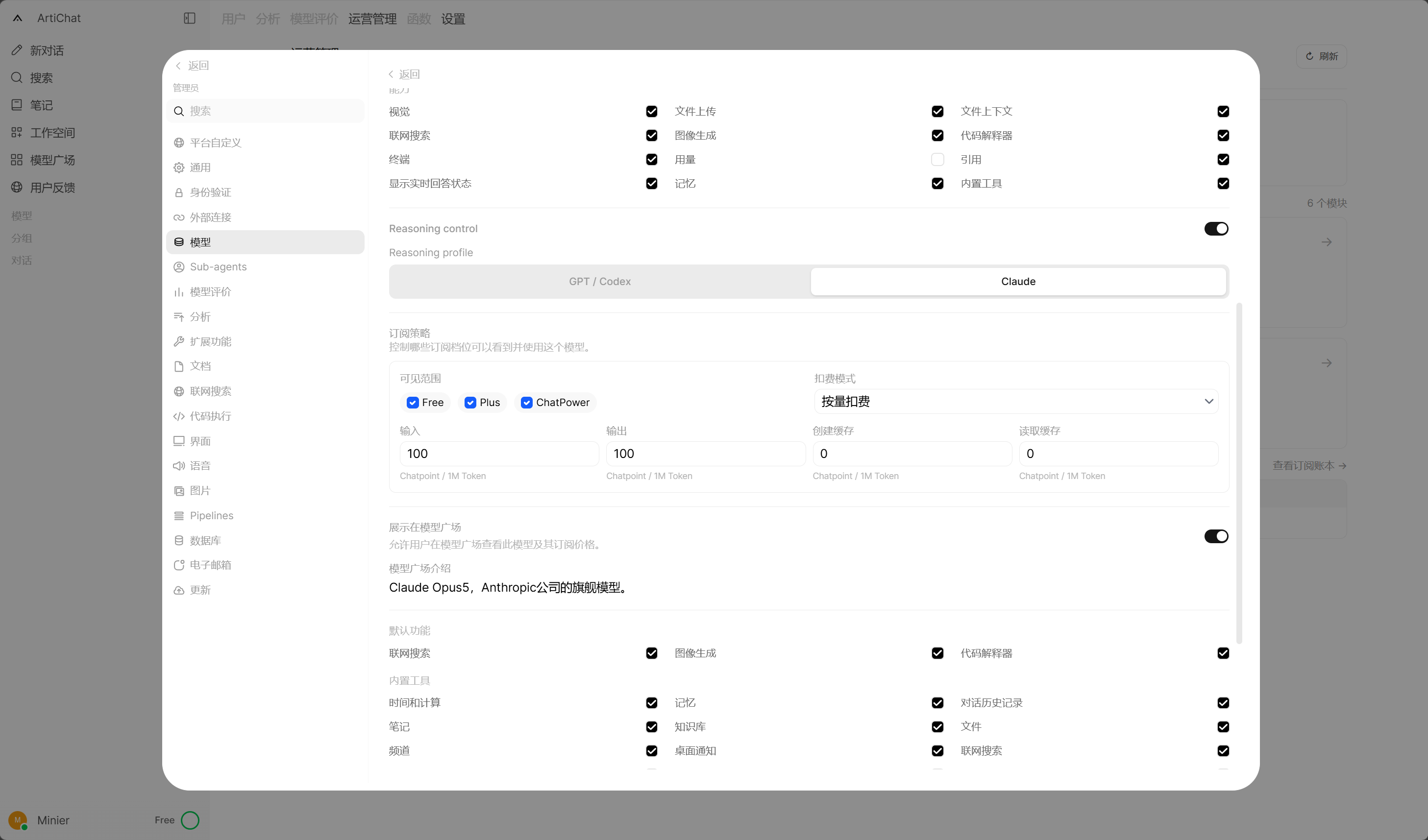Click the 刷新 button
Screen dimensions: 1428x840
1322,57
